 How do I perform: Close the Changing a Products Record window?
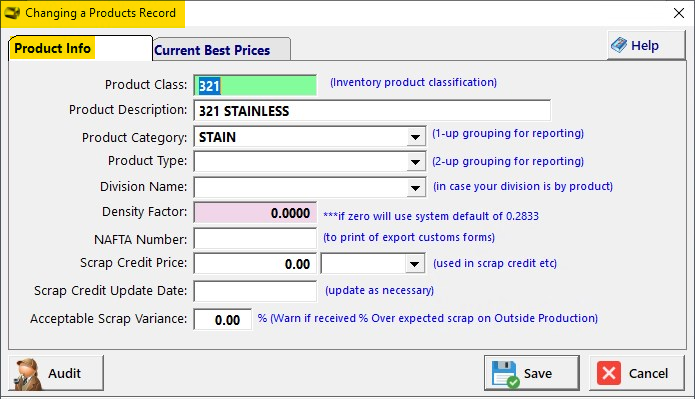679,13
